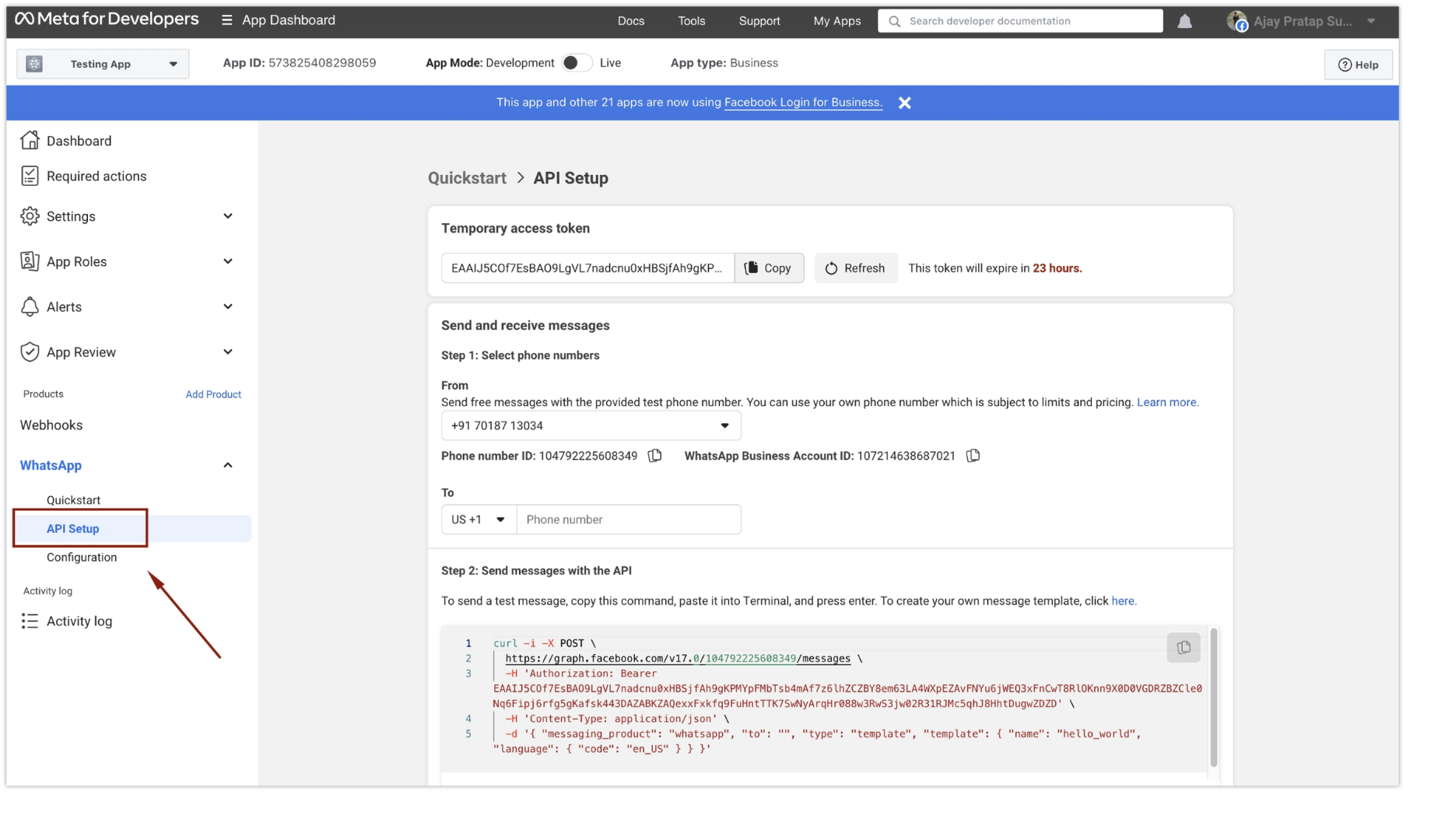
Task: Open the My Apps menu
Action: point(836,21)
